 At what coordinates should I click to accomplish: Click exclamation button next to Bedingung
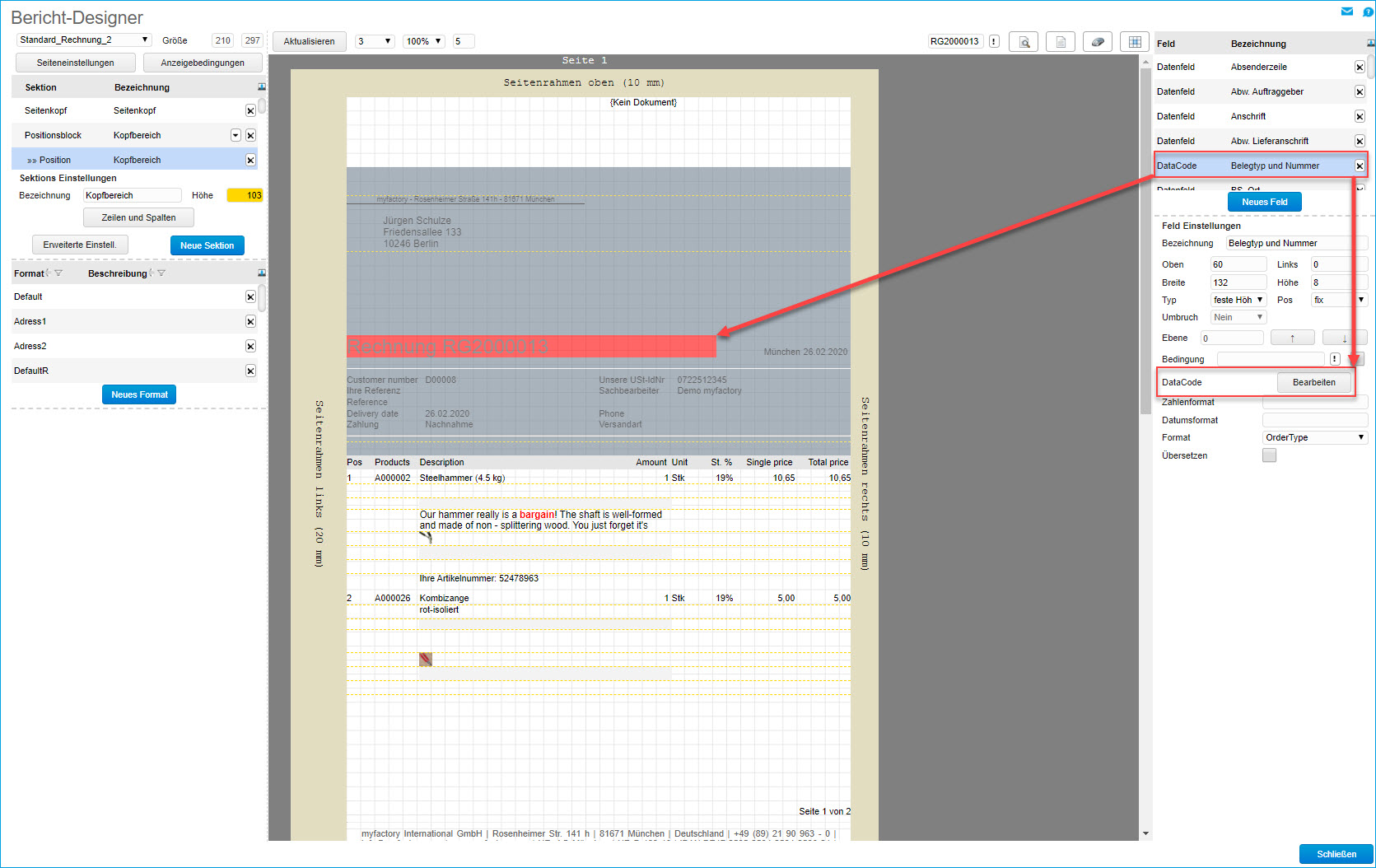pos(1335,359)
